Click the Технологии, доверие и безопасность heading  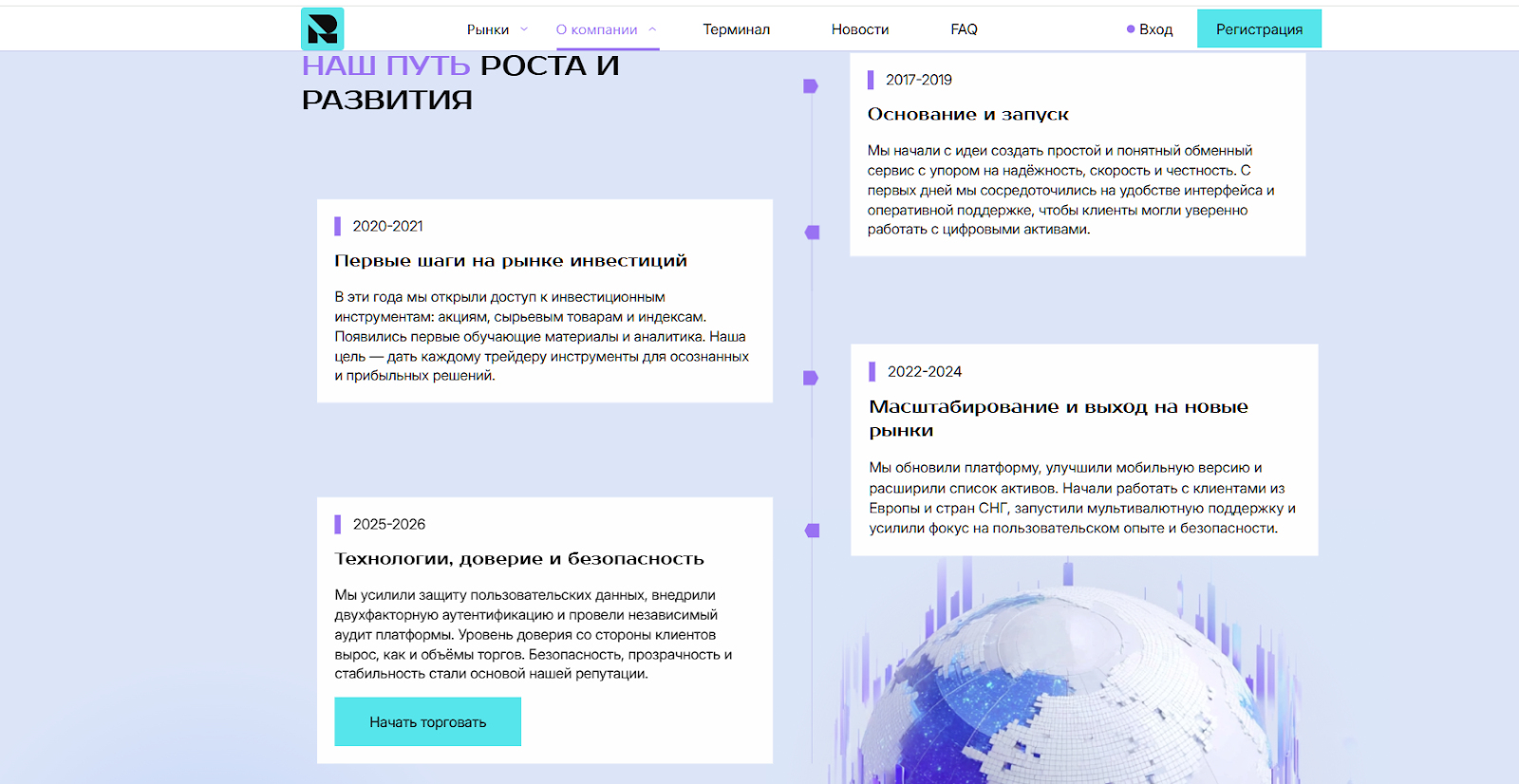pos(519,559)
